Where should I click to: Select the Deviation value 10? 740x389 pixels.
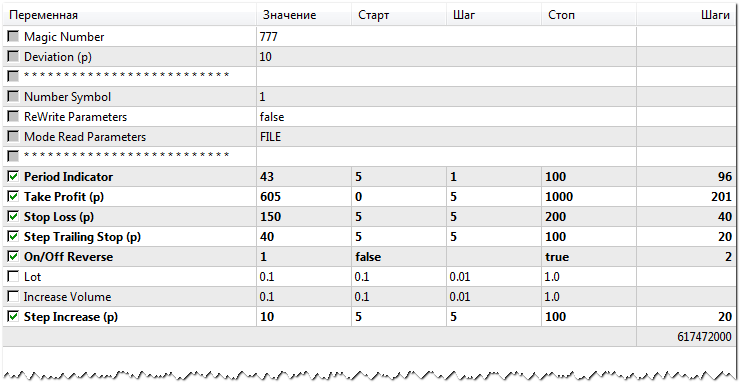[266, 57]
